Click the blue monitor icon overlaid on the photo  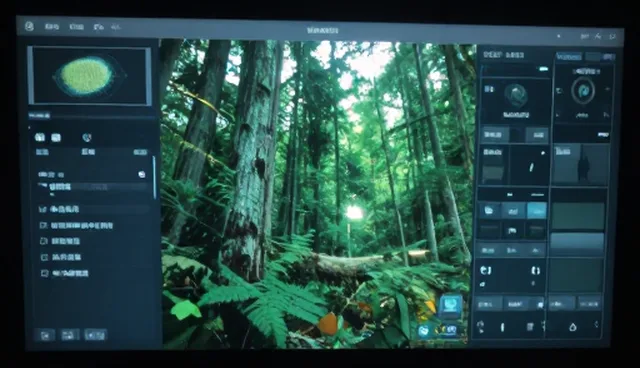click(451, 304)
